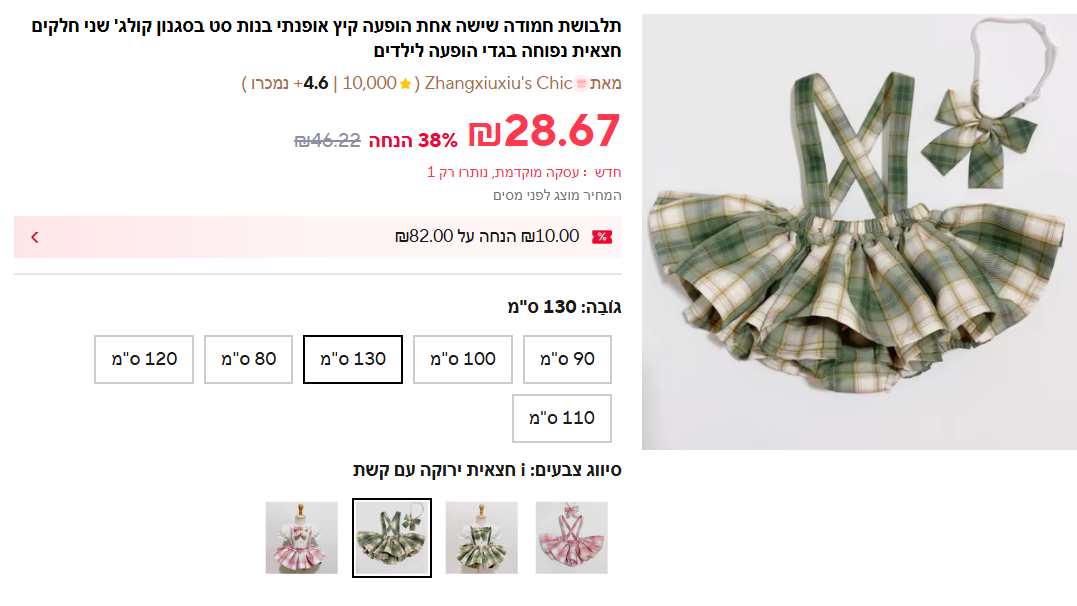Click the pink store badge icon
This screenshot has height=606, width=1077.
(581, 84)
